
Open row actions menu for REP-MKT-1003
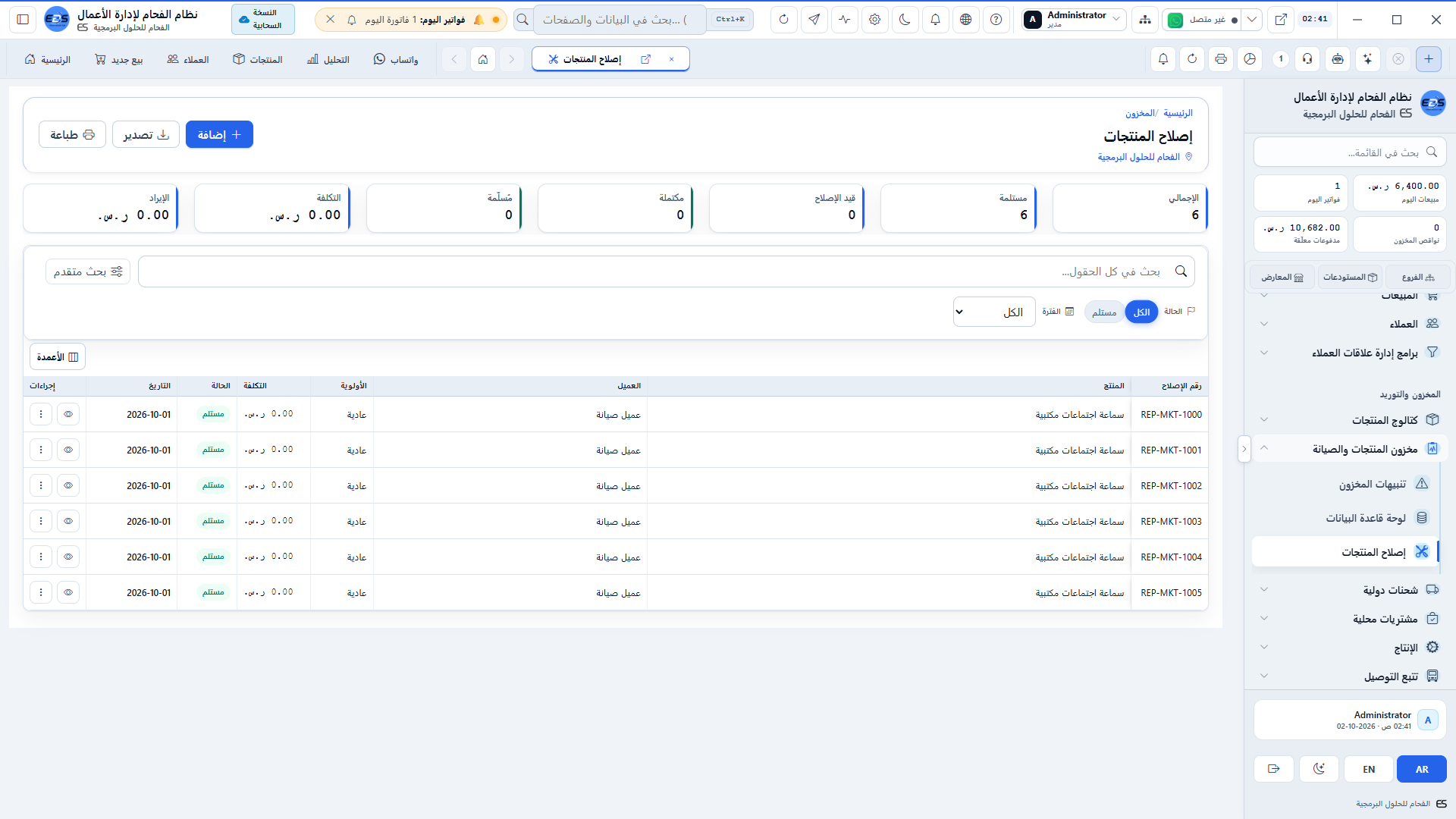(41, 522)
